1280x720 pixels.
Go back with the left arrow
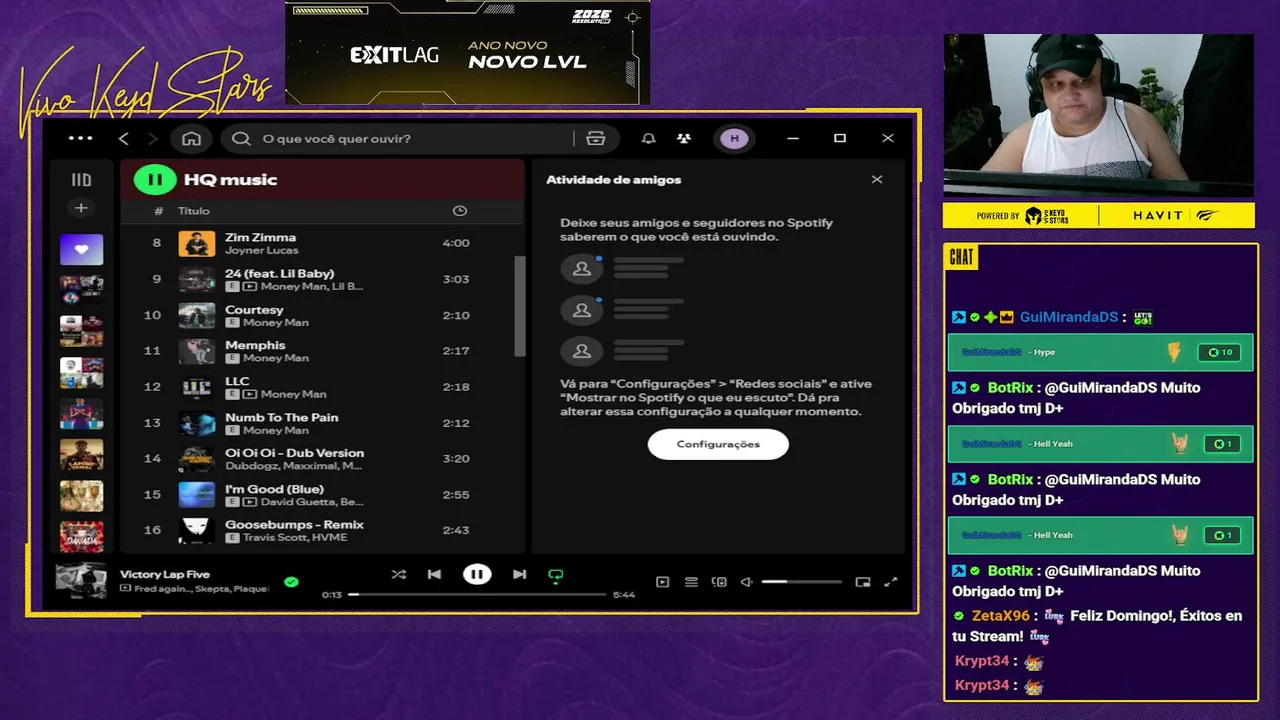tap(124, 138)
